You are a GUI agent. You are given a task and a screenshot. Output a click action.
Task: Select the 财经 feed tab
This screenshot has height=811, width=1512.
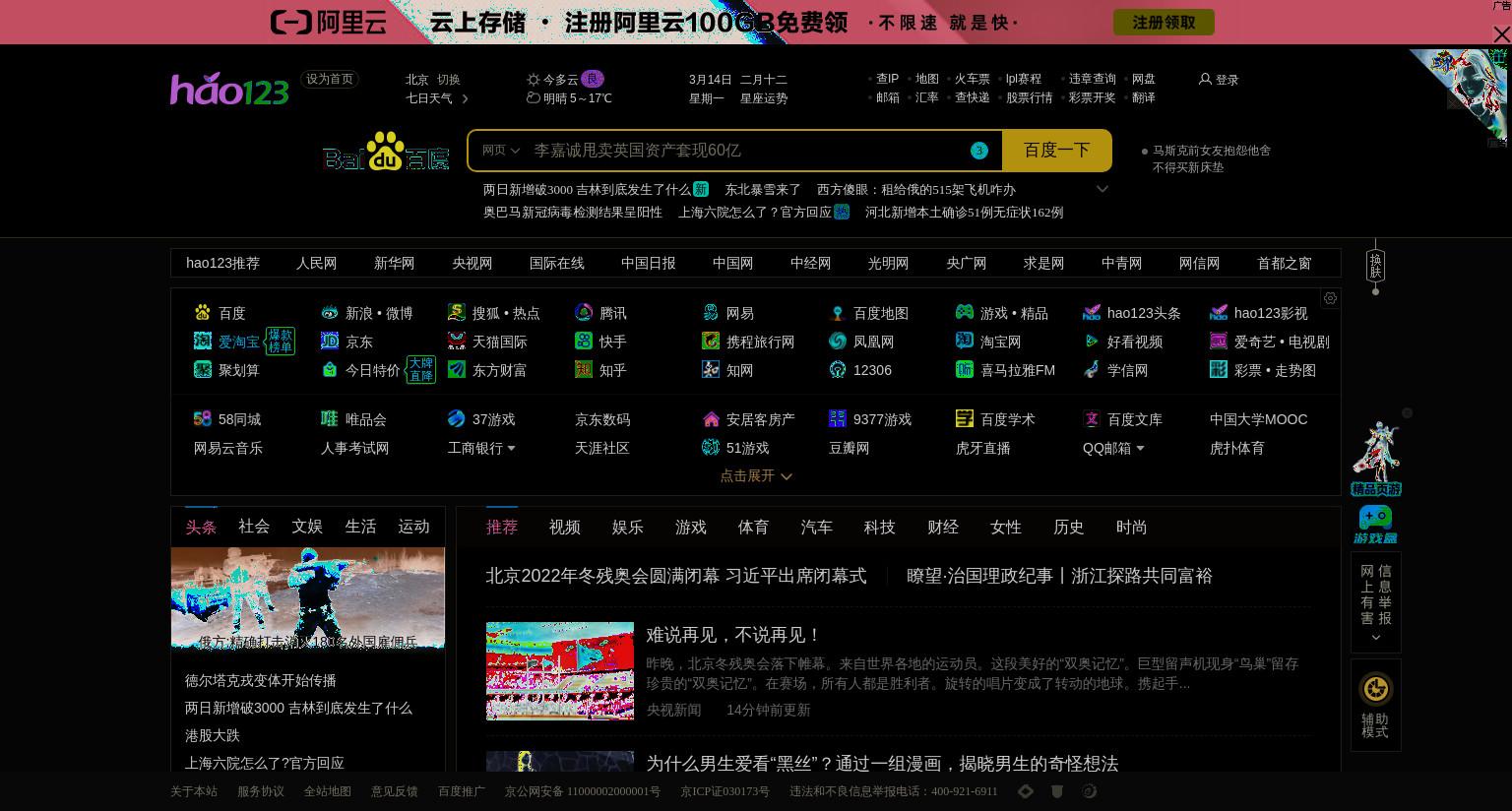pos(943,528)
